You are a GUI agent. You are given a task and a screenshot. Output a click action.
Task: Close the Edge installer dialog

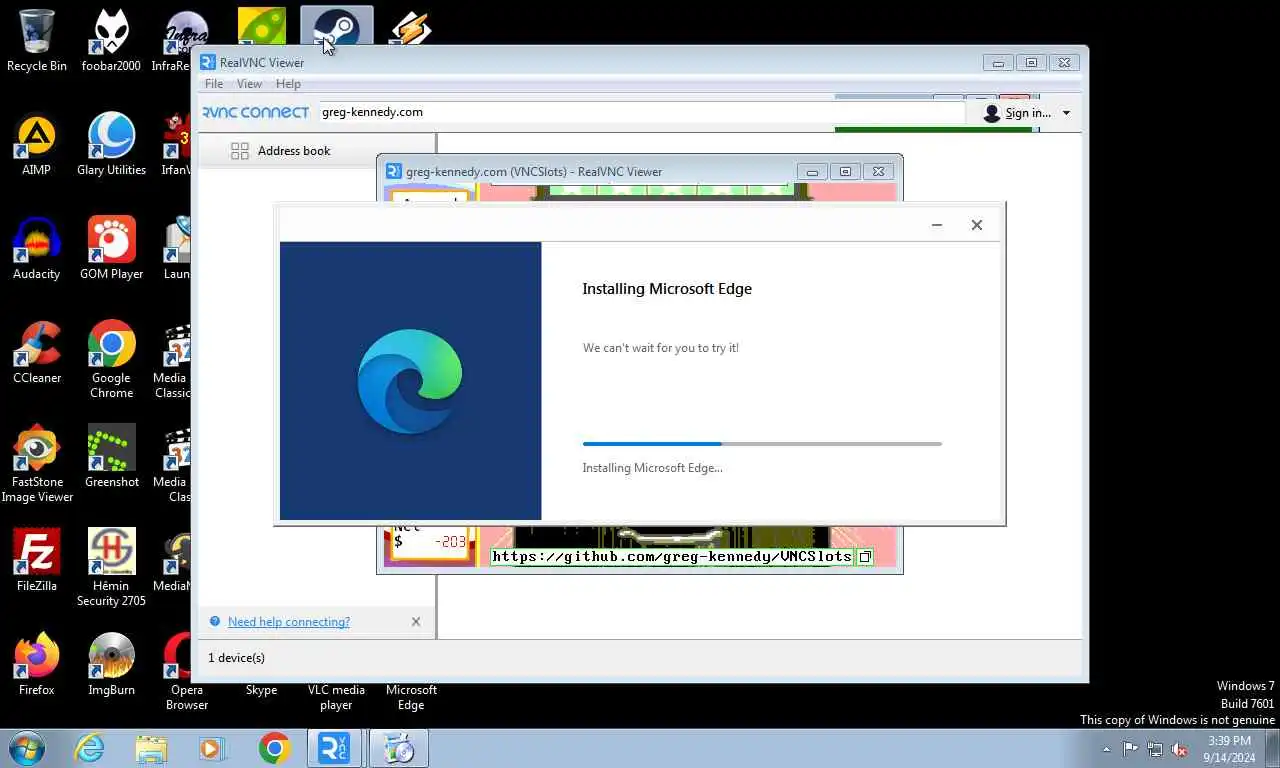click(x=977, y=225)
